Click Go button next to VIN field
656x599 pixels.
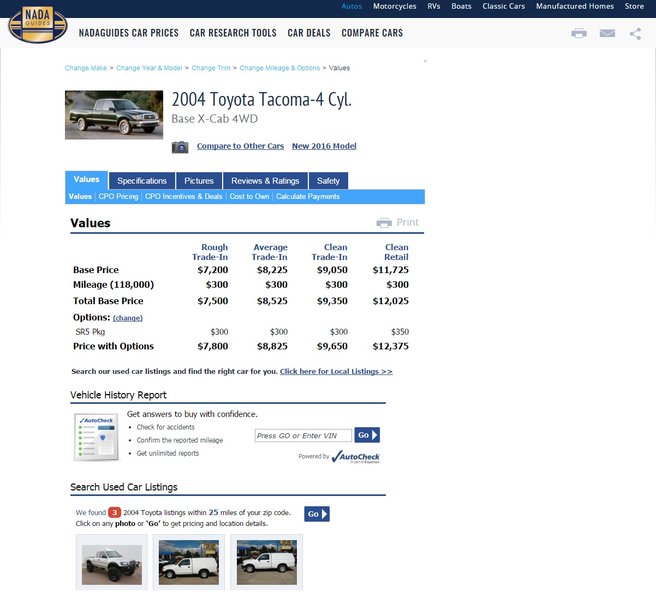(367, 435)
